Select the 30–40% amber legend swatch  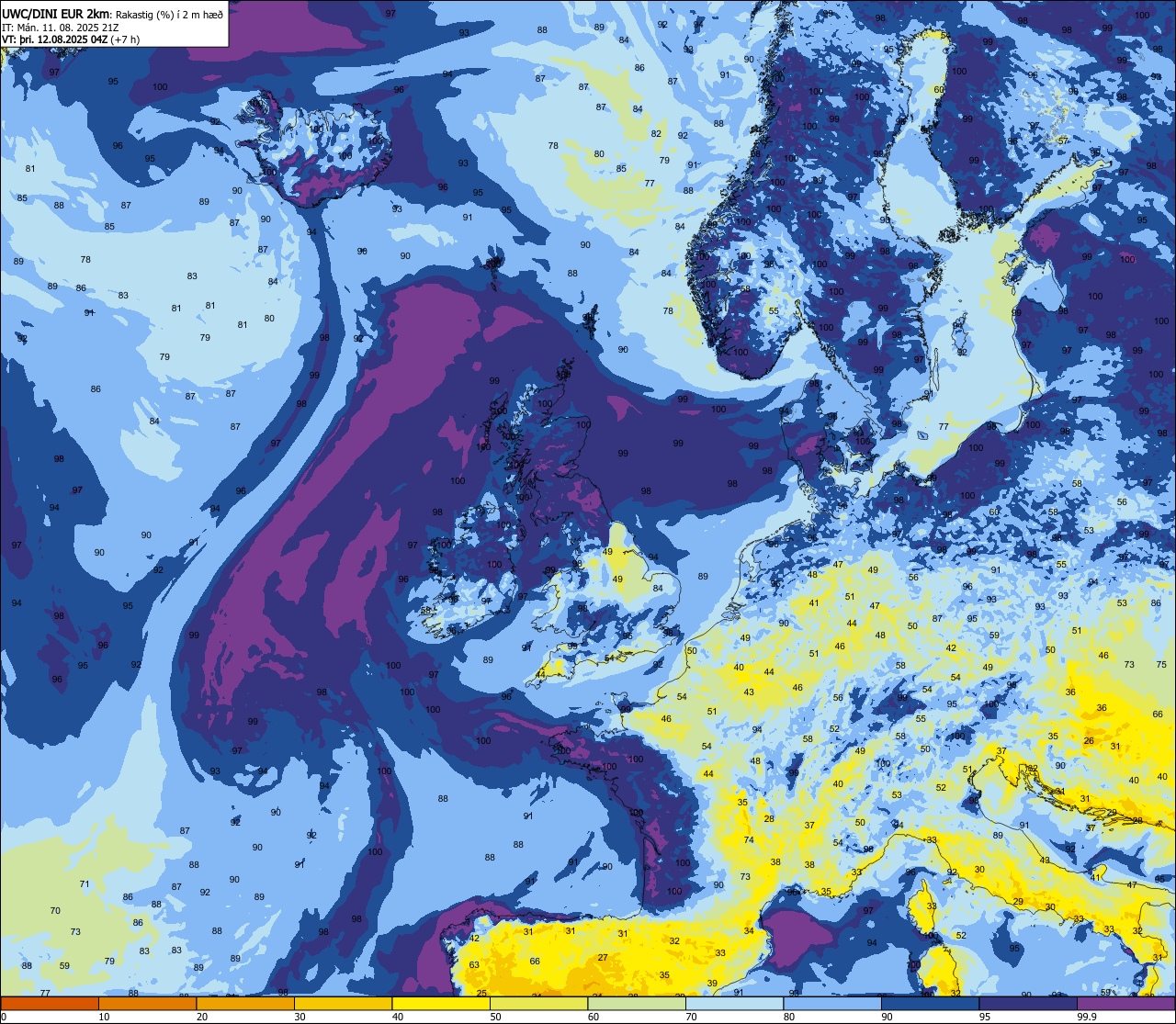point(343,1004)
